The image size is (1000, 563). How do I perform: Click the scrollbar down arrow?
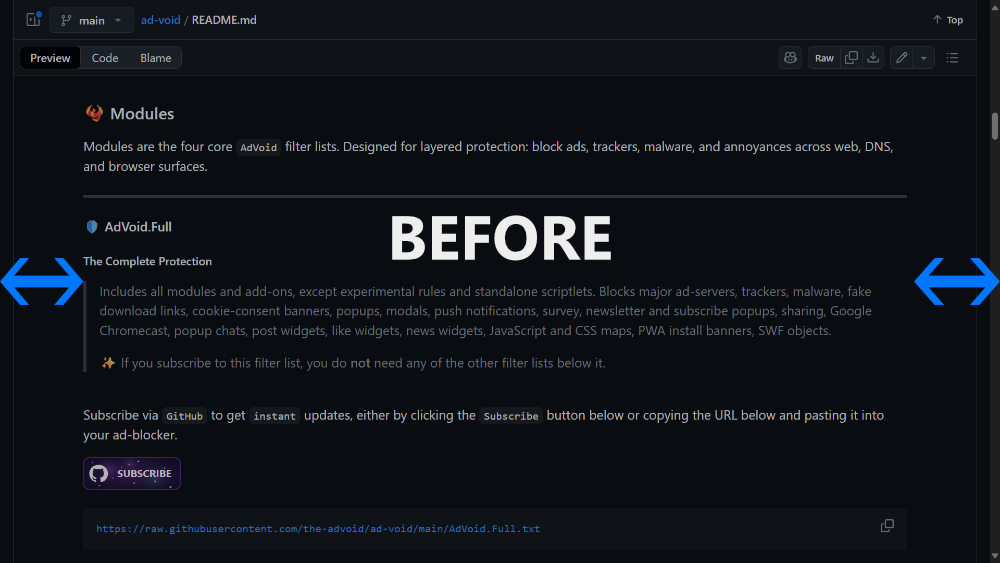point(995,556)
